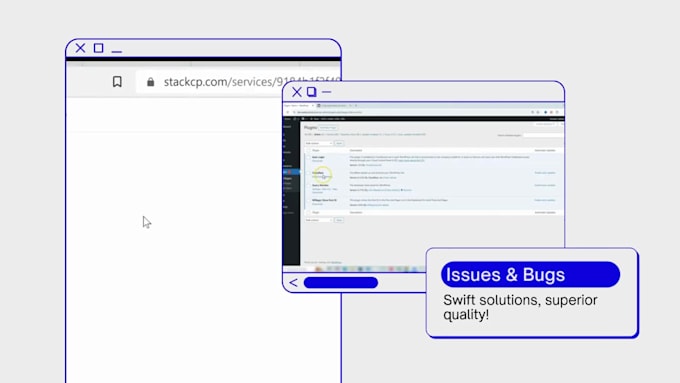Tick the select-all checkbox in the plugin table header

click(x=308, y=151)
